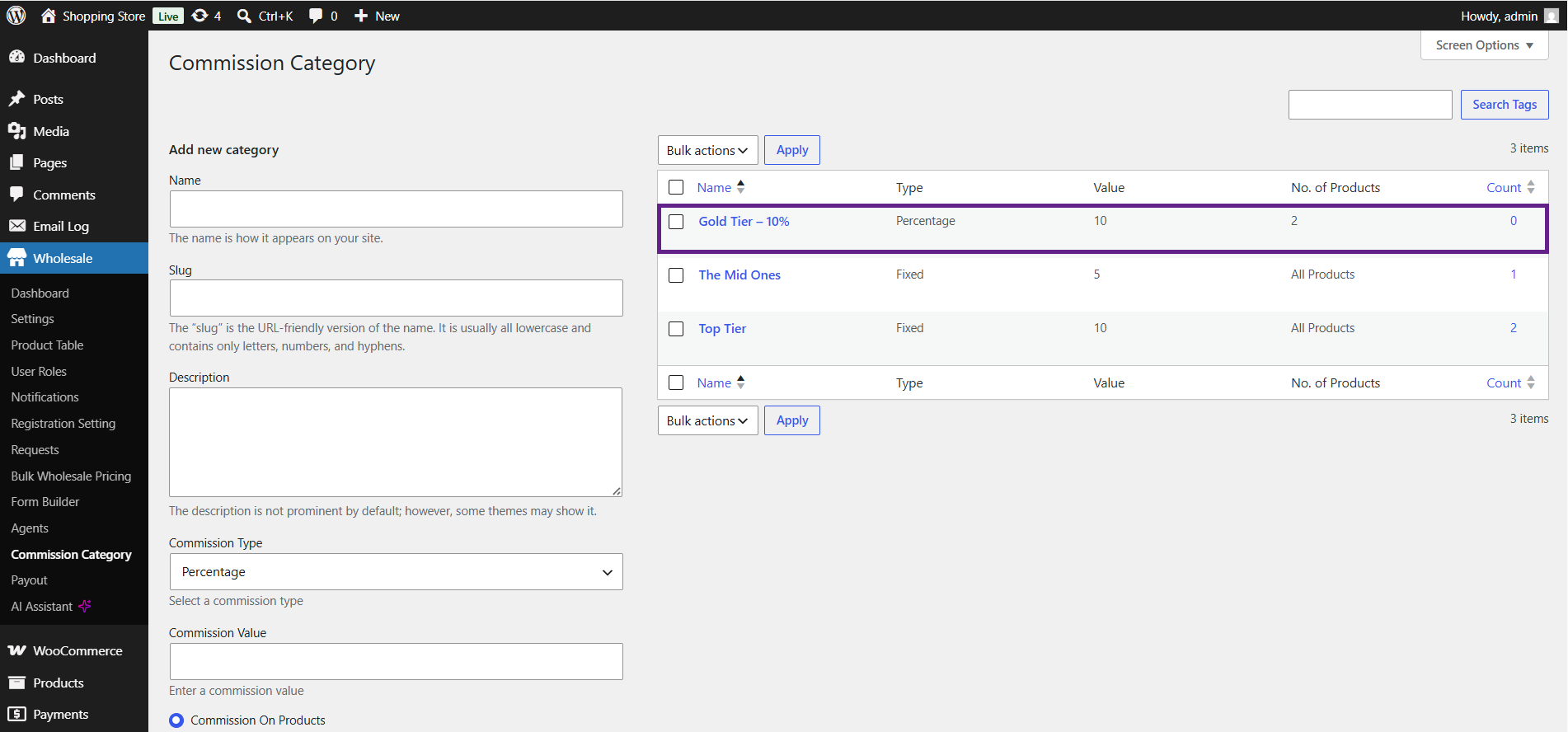
Task: Click the Products archive icon
Action: (16, 683)
